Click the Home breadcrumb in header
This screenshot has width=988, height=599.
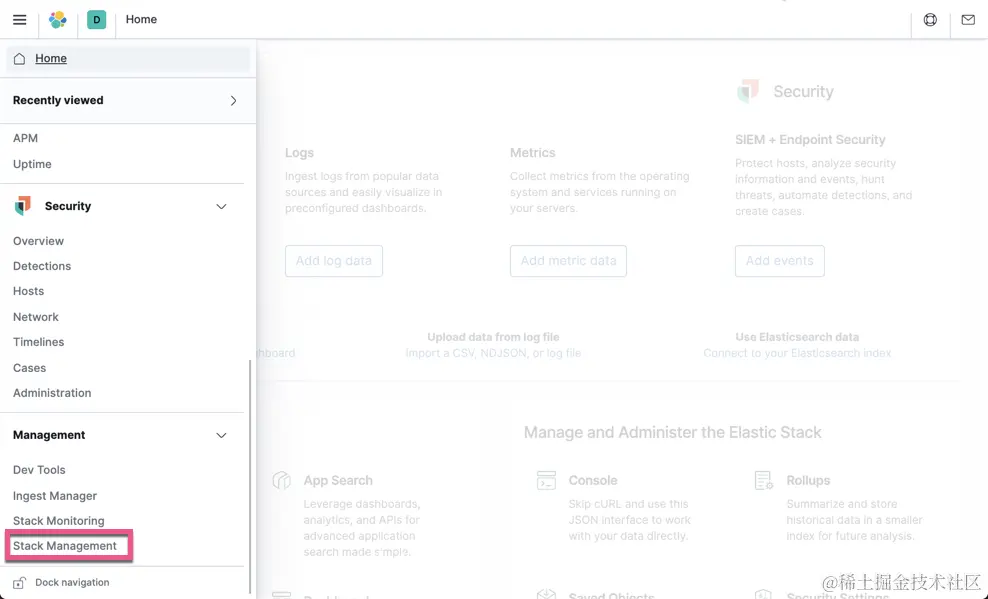coord(141,20)
